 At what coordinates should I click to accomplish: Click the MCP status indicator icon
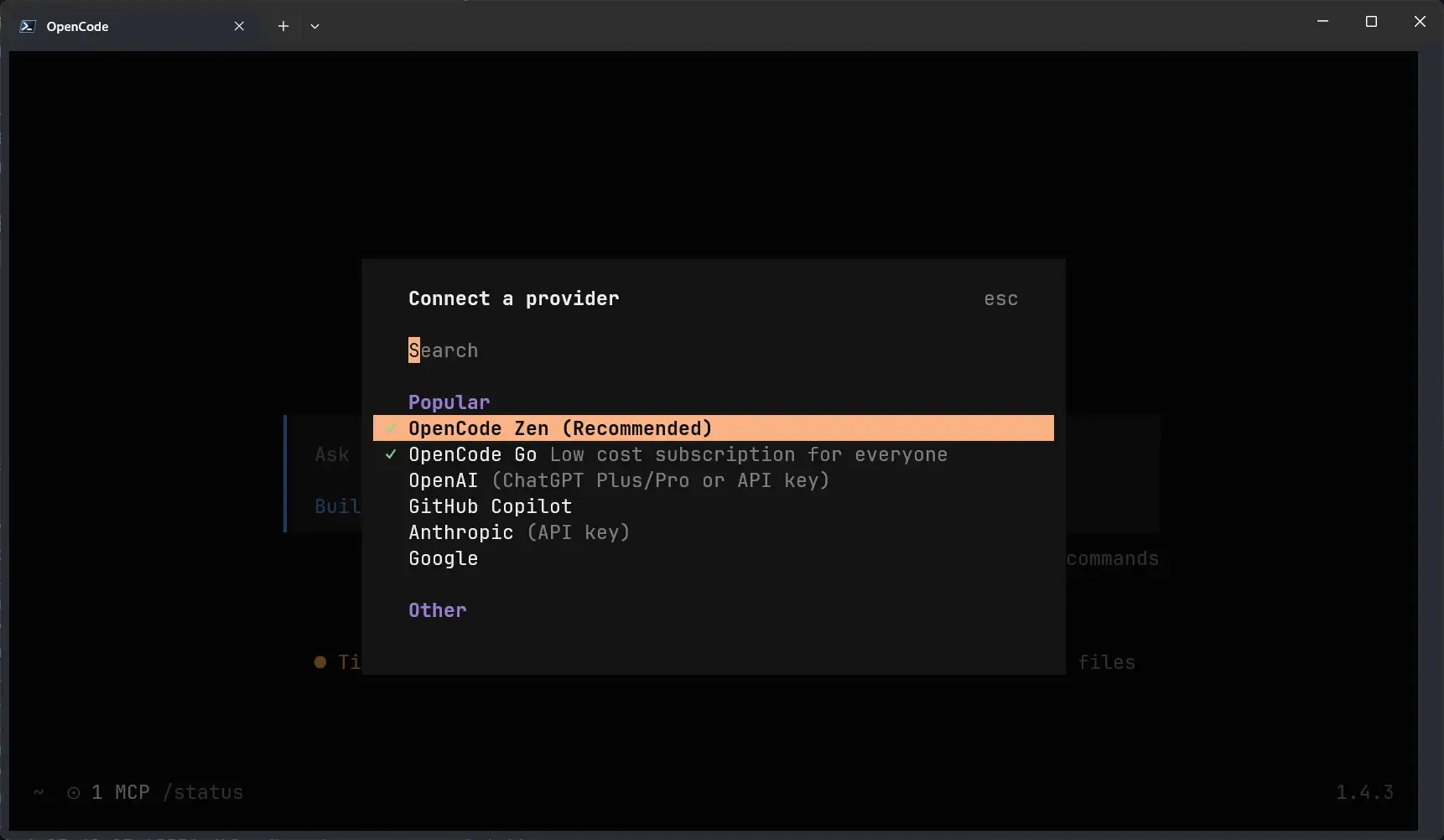coord(74,793)
